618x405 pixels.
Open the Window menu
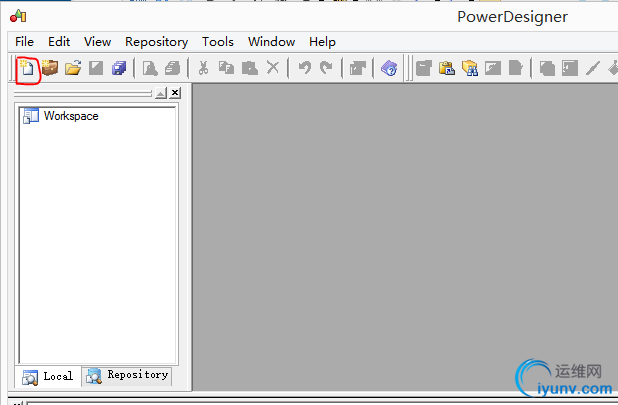272,41
